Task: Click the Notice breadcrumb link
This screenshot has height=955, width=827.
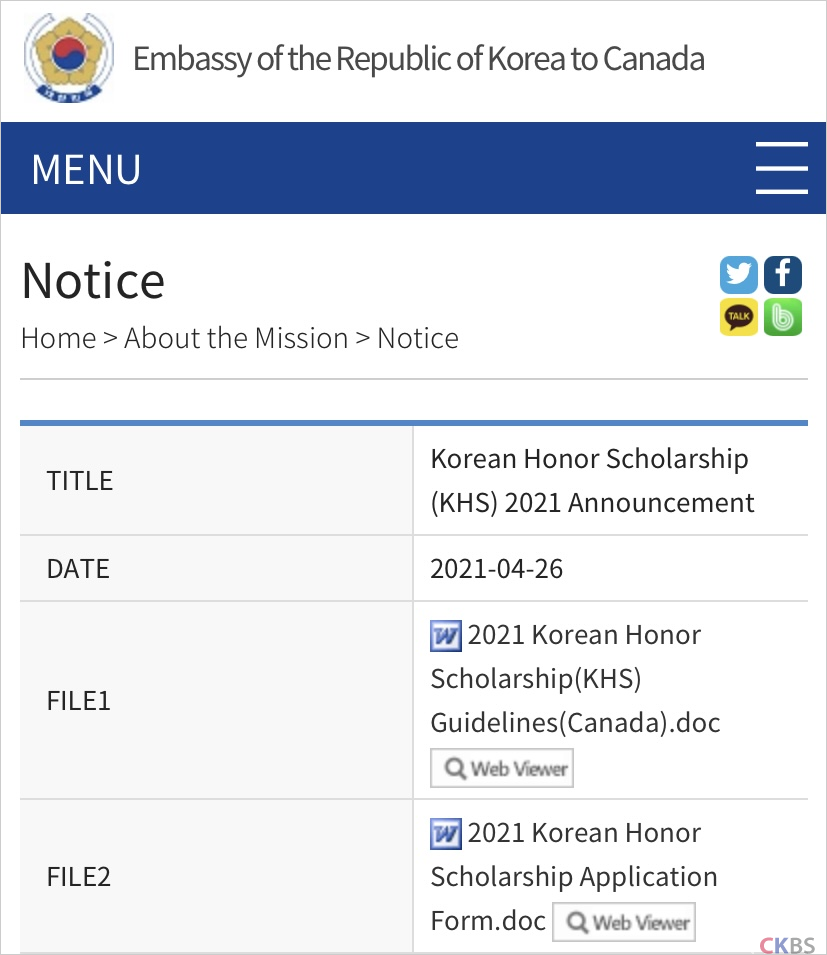Action: point(418,338)
